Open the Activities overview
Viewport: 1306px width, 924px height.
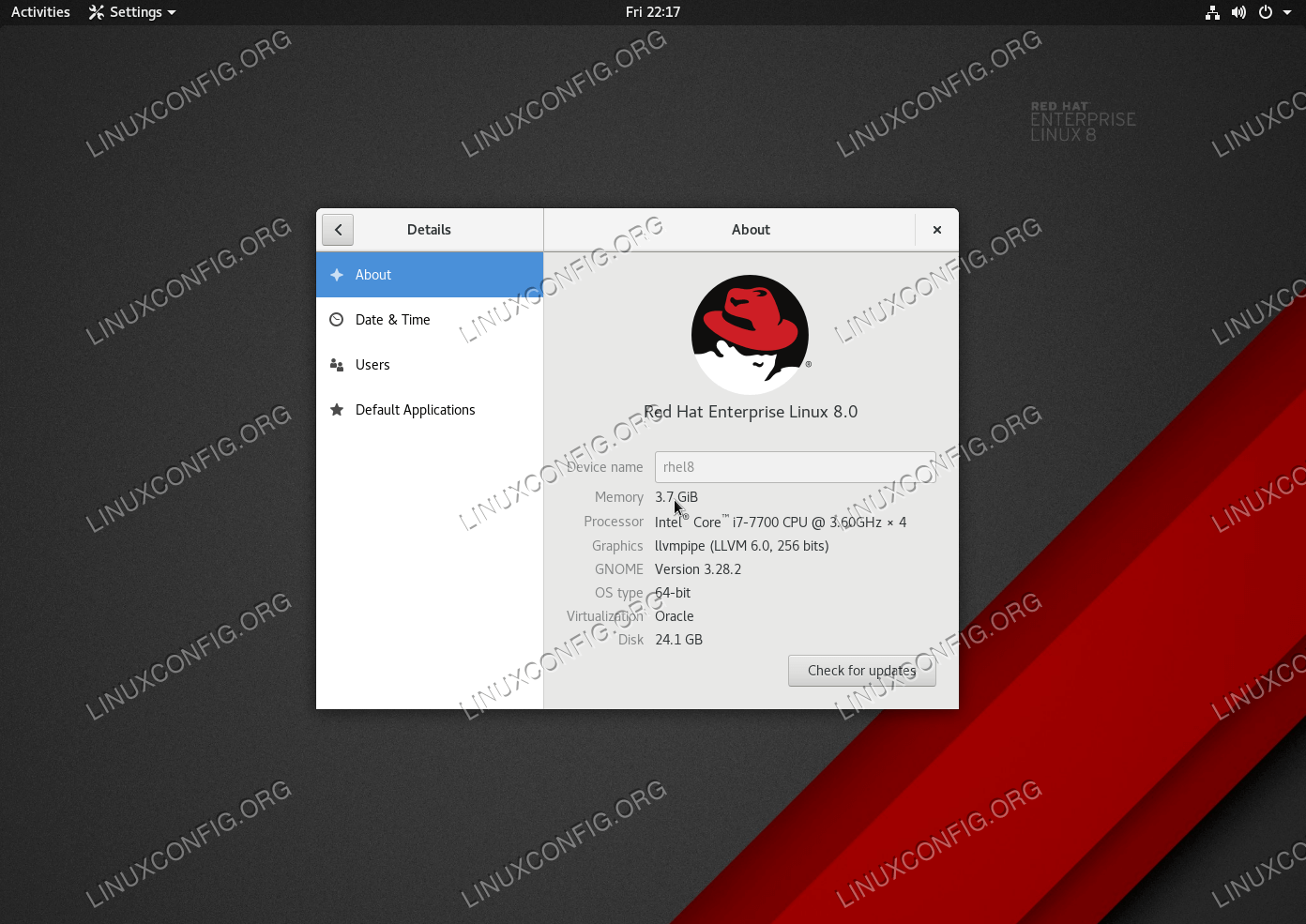pos(40,12)
